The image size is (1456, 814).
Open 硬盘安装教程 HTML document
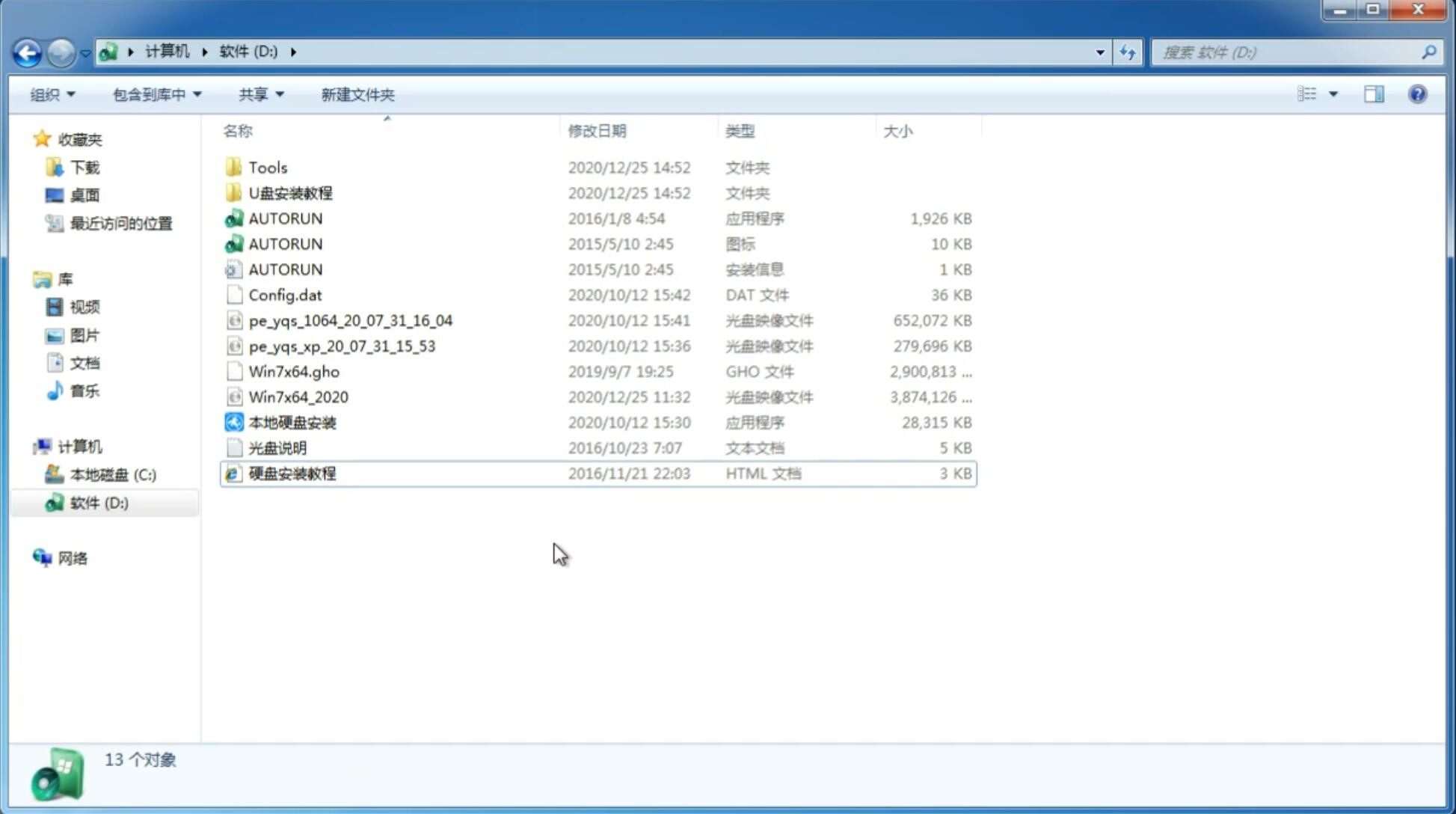(291, 473)
